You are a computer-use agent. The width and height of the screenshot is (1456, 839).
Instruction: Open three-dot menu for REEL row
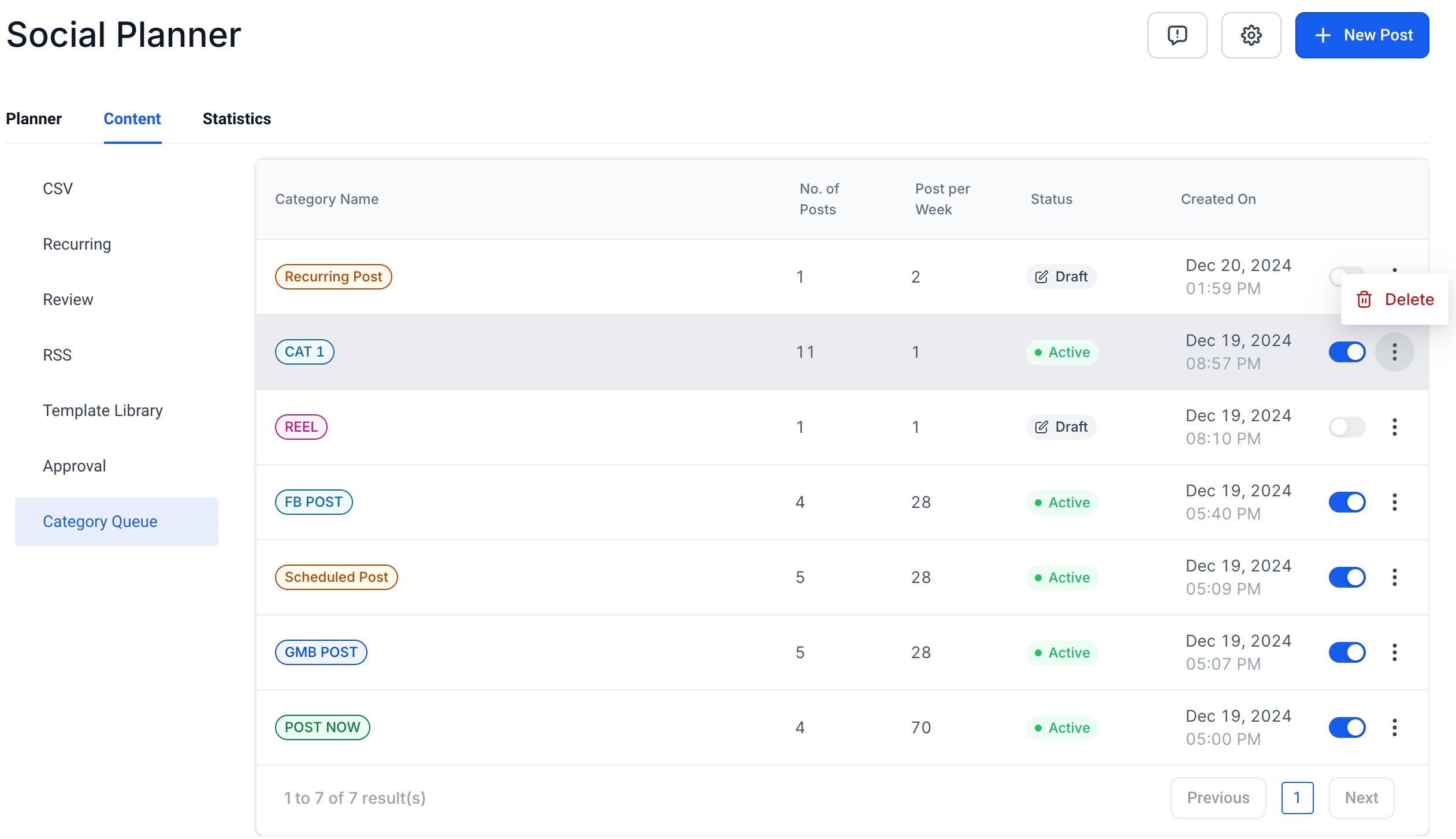pos(1394,427)
